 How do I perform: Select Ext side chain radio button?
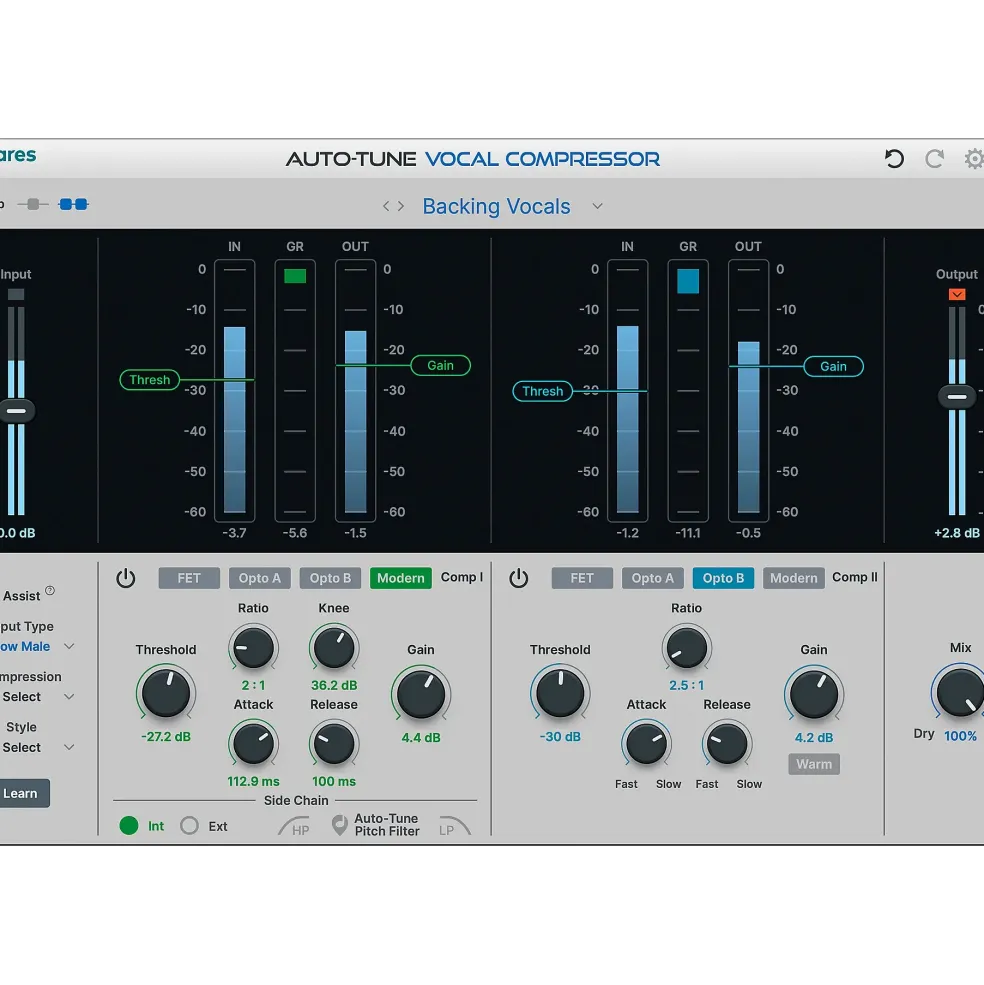pyautogui.click(x=189, y=825)
